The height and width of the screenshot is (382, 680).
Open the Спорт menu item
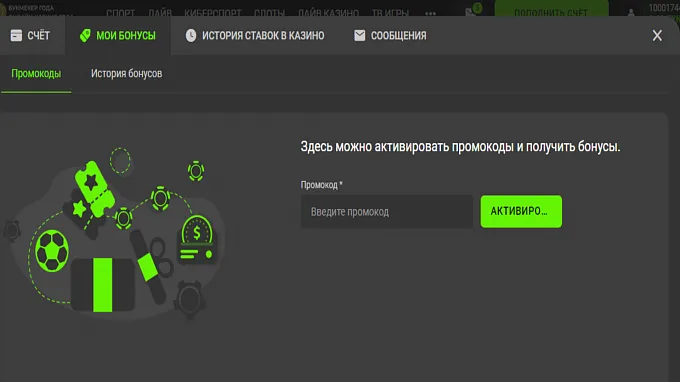point(121,12)
